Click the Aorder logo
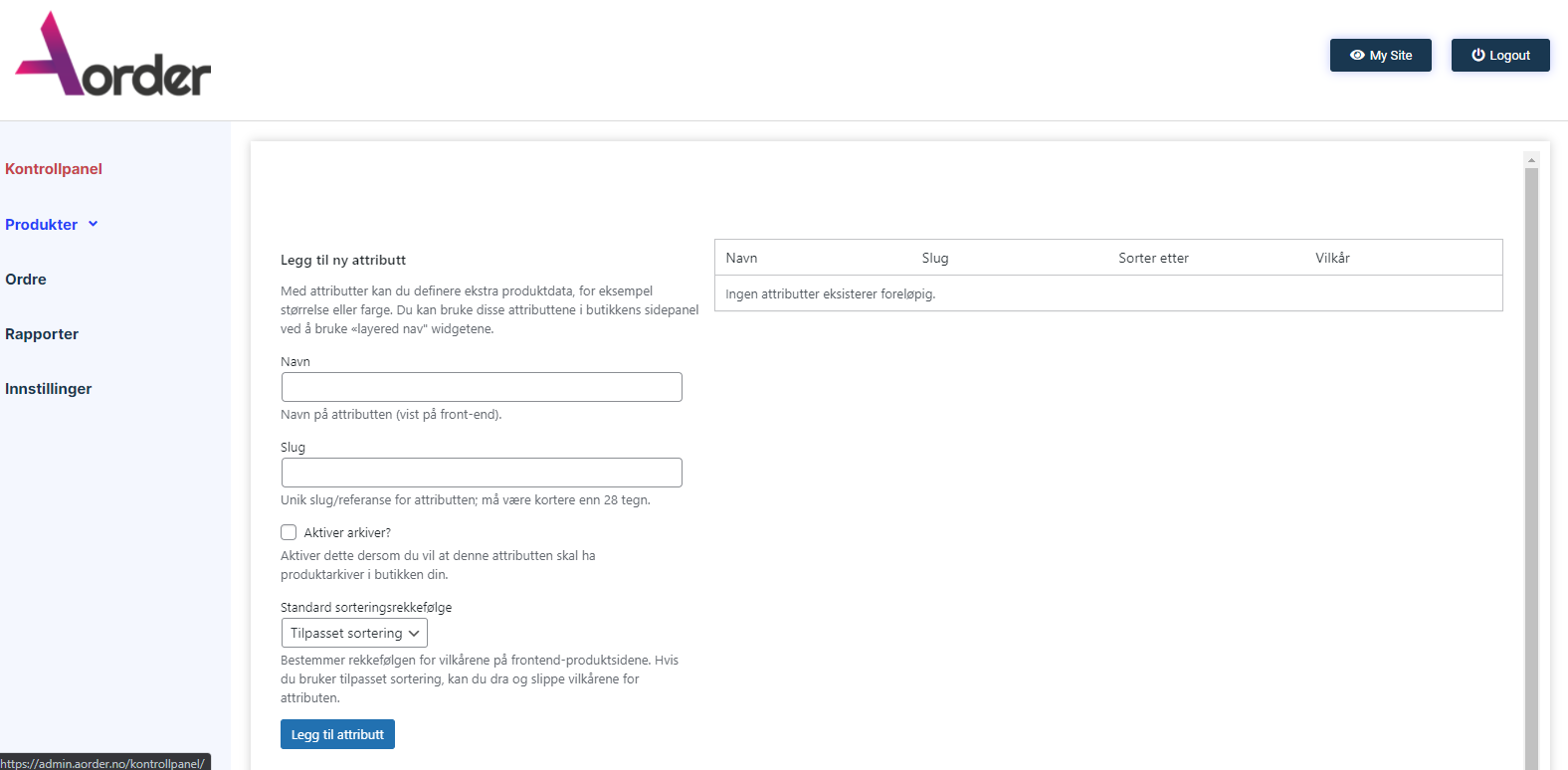Screen dimensions: 1568x770 [112, 57]
